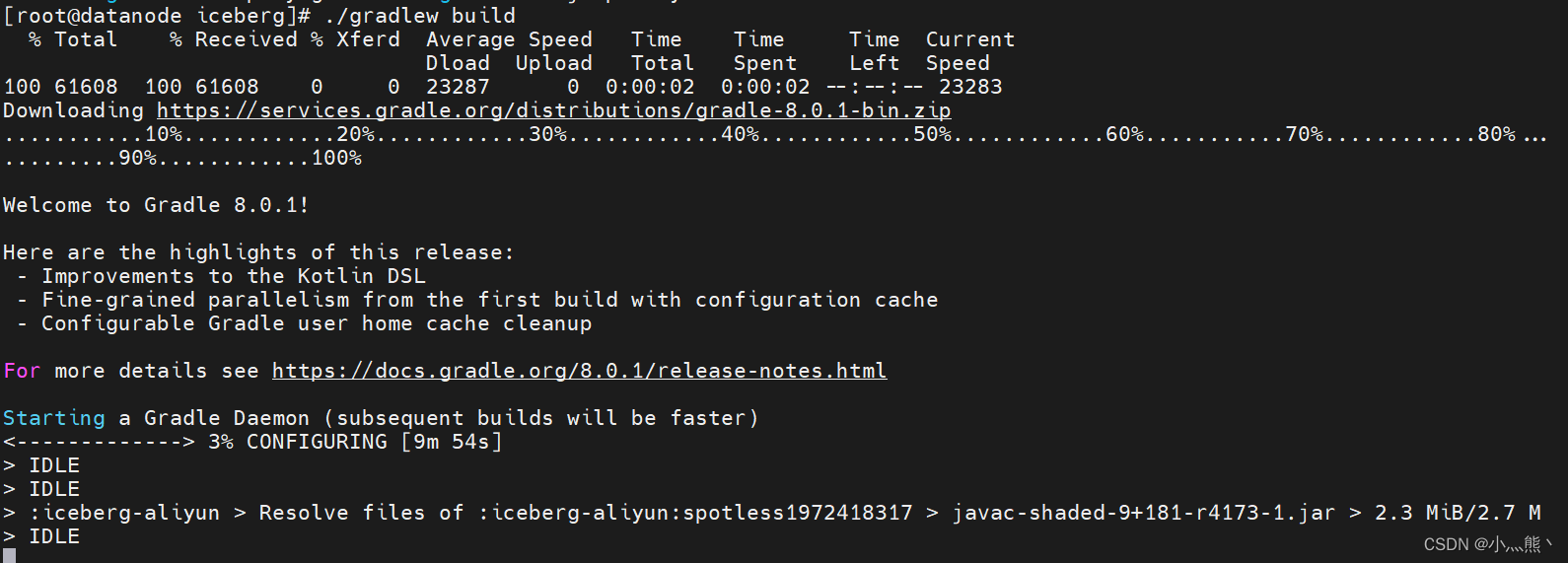
Task: Click the terminal cursor block at the bottom
Action: click(9, 556)
